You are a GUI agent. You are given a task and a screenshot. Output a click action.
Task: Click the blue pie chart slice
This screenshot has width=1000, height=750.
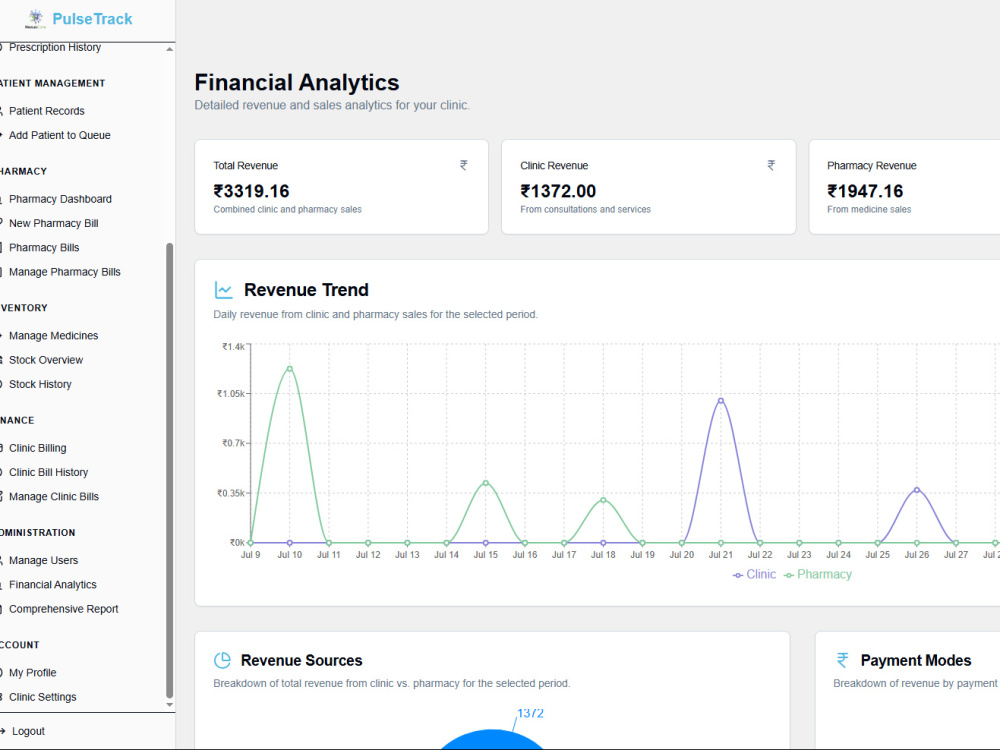[x=491, y=740]
